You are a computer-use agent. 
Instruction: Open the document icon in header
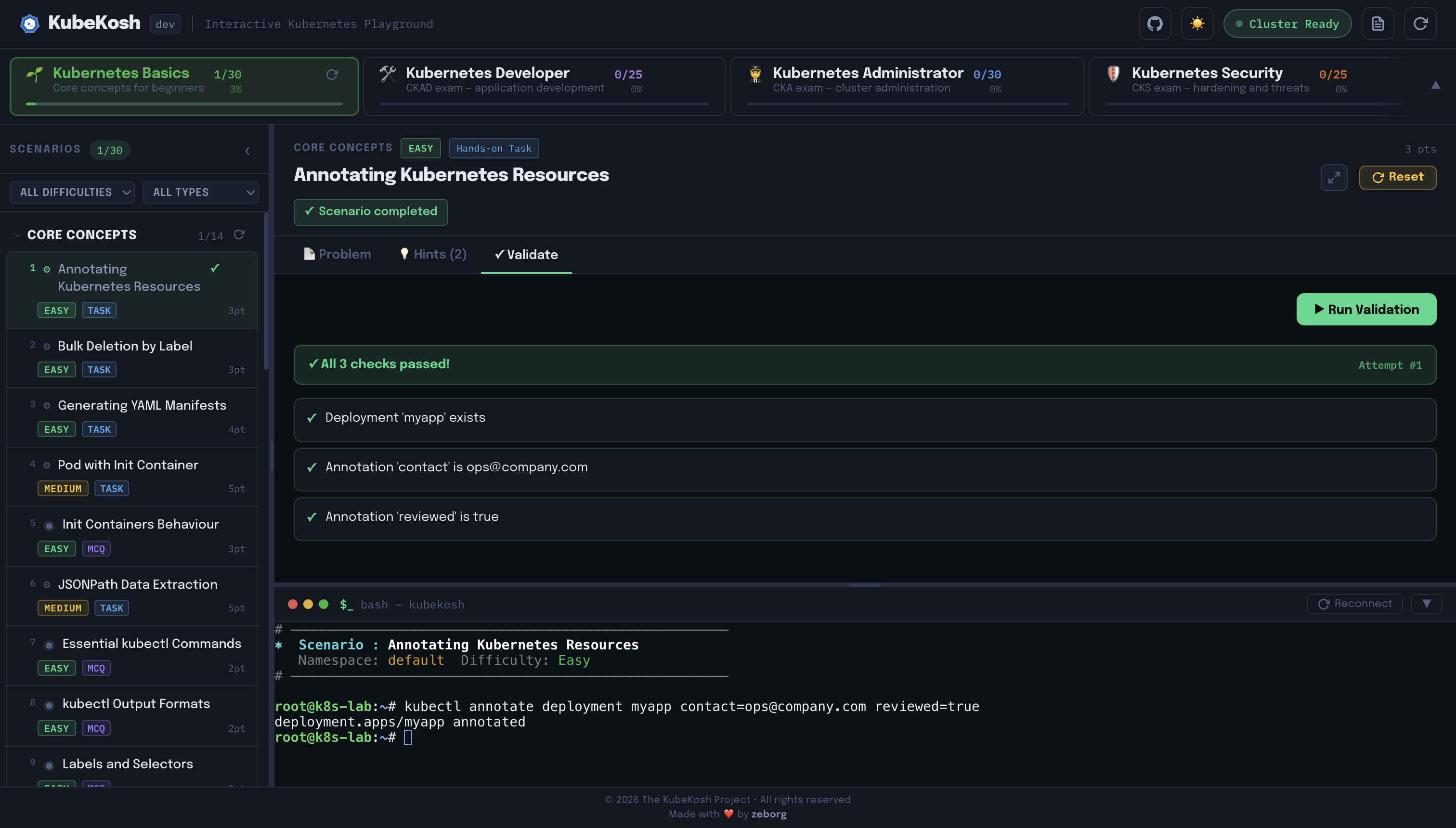tap(1378, 24)
